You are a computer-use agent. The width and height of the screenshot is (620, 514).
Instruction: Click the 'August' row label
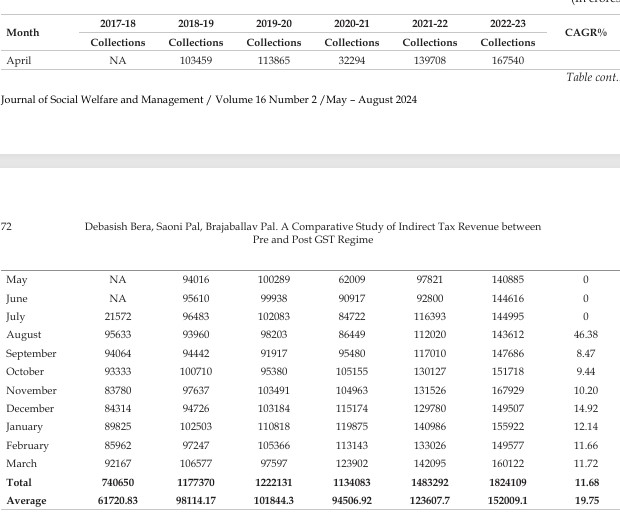click(23, 335)
